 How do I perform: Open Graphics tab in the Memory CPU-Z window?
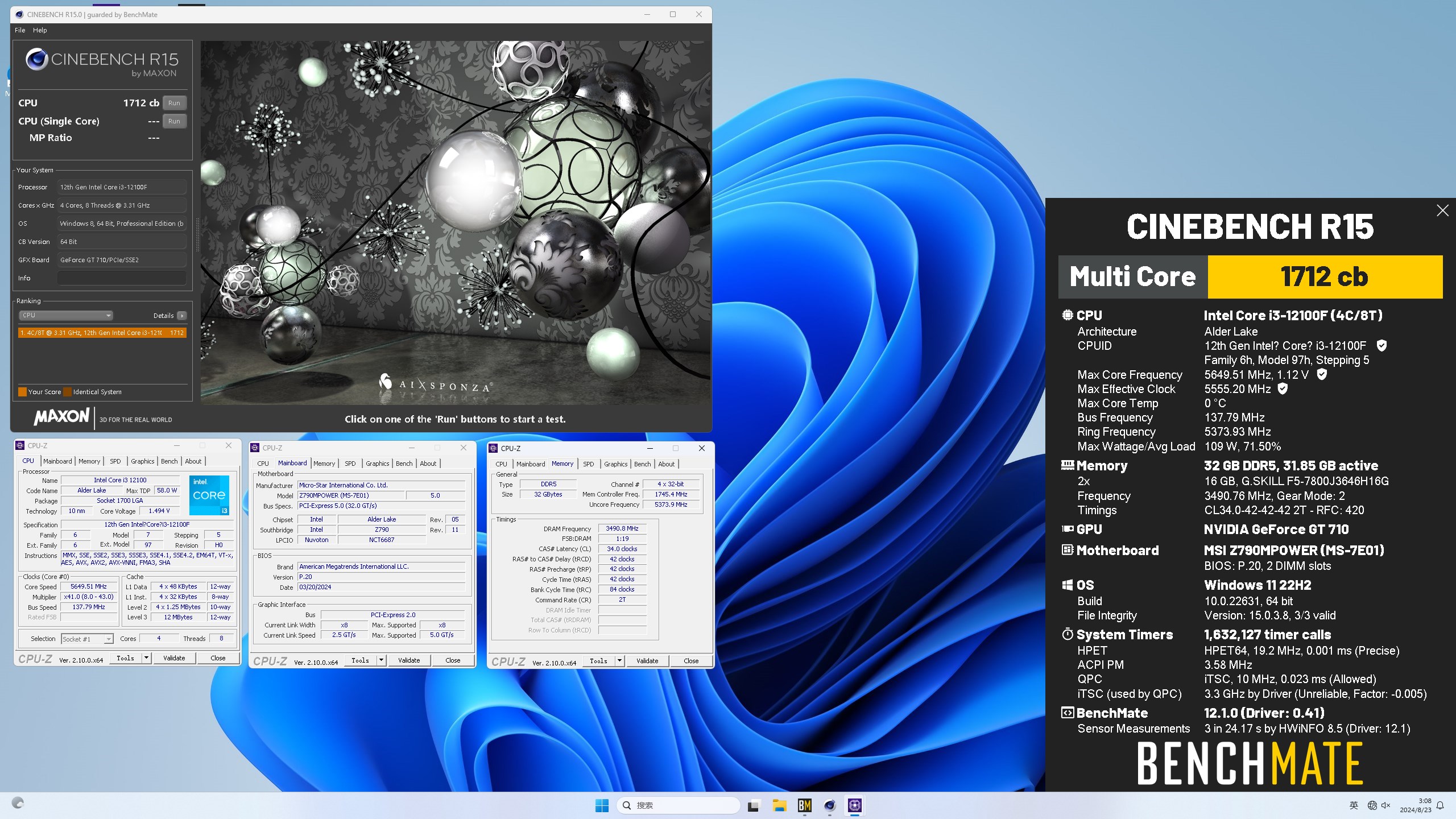coord(616,464)
